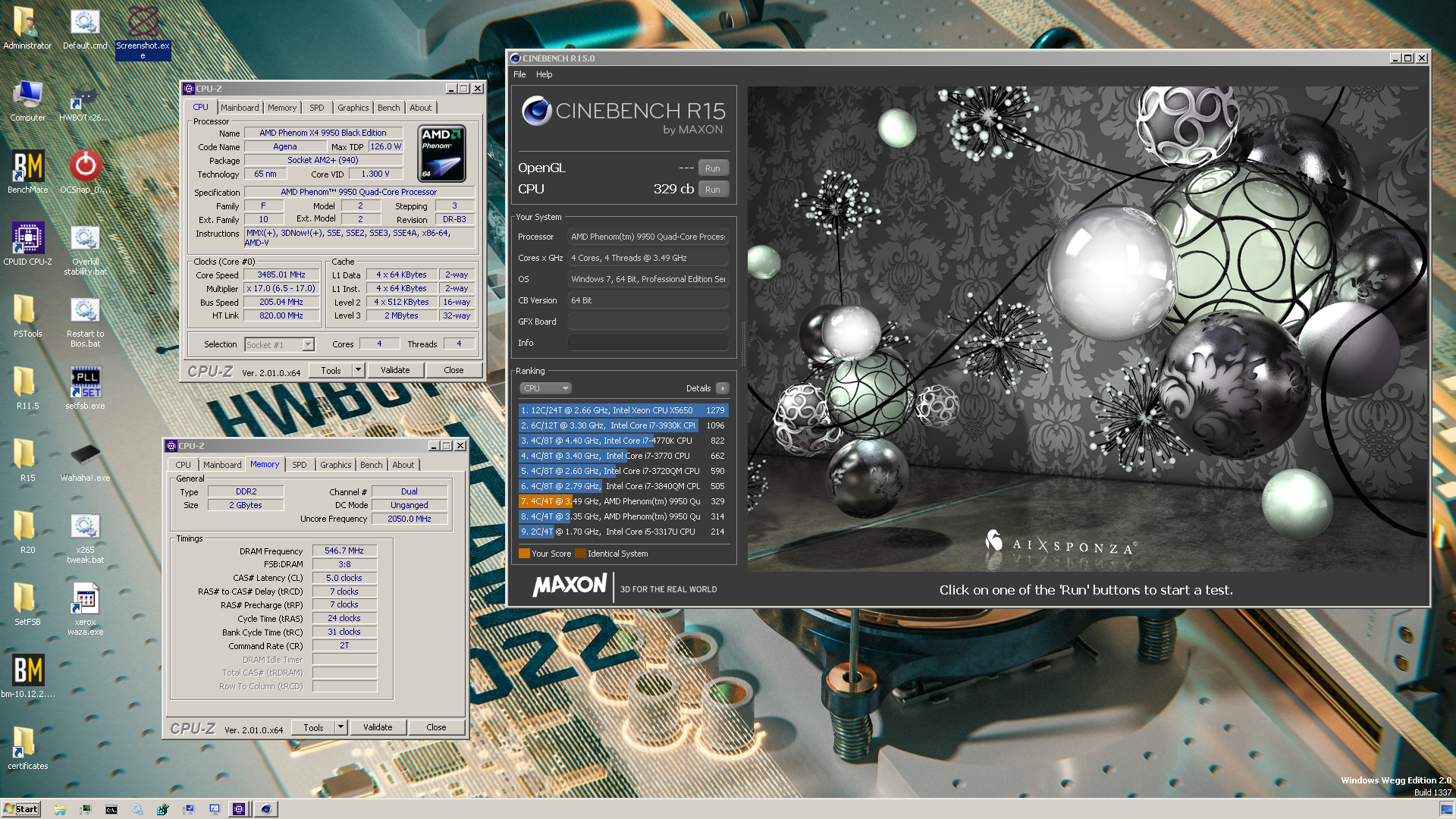This screenshot has width=1456, height=819.
Task: Run the OpenGL benchmark in Cinebench
Action: (x=713, y=168)
